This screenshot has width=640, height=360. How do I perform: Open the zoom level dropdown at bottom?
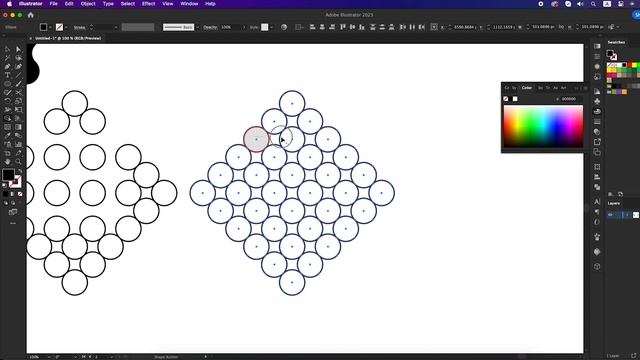49,357
